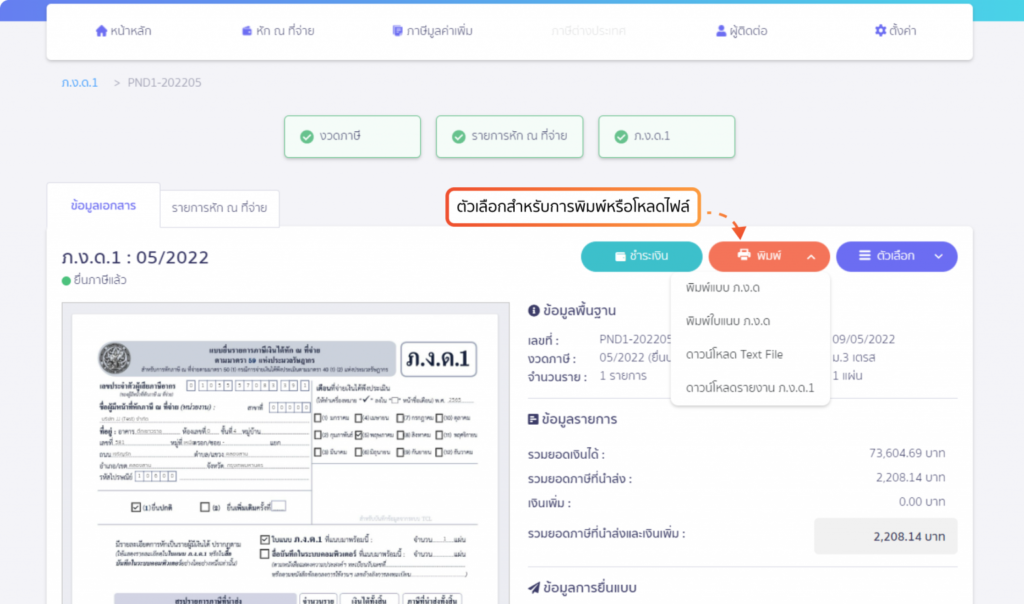Switch to the รายการหัก ณ ที่จ่าย tab
Viewport: 1024px width, 604px height.
(219, 208)
